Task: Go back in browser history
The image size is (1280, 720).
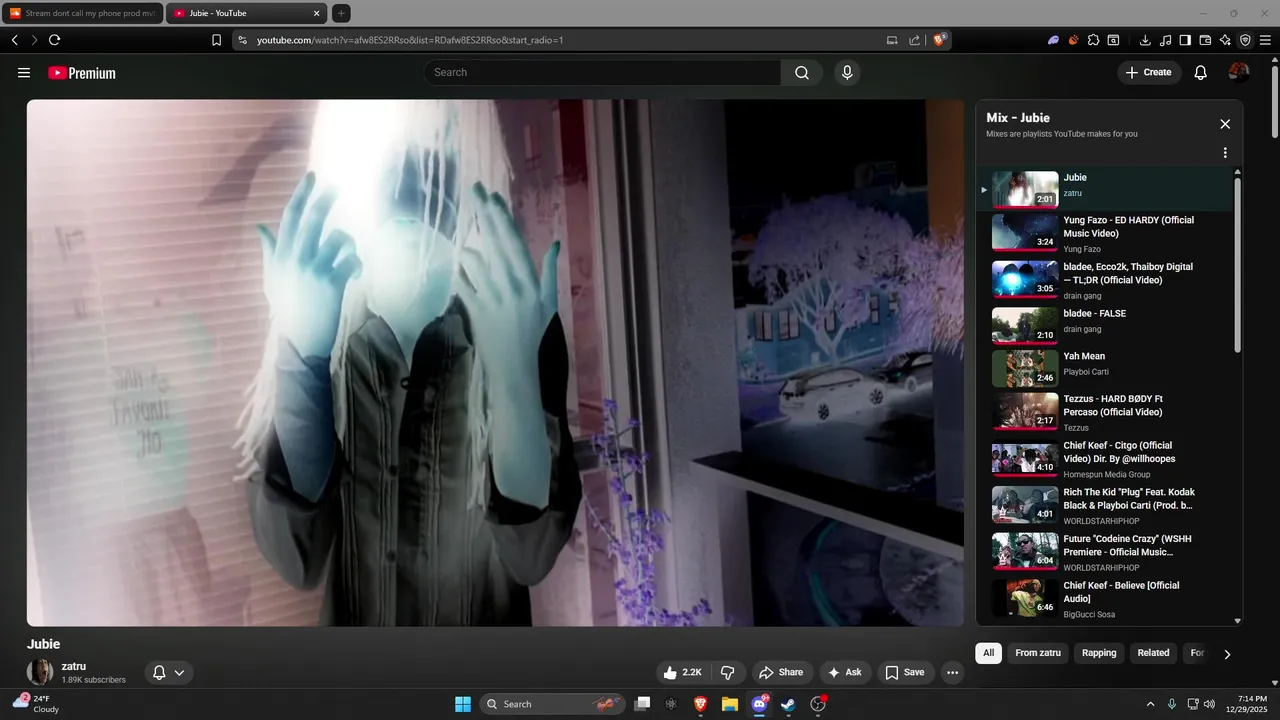Action: tap(14, 40)
